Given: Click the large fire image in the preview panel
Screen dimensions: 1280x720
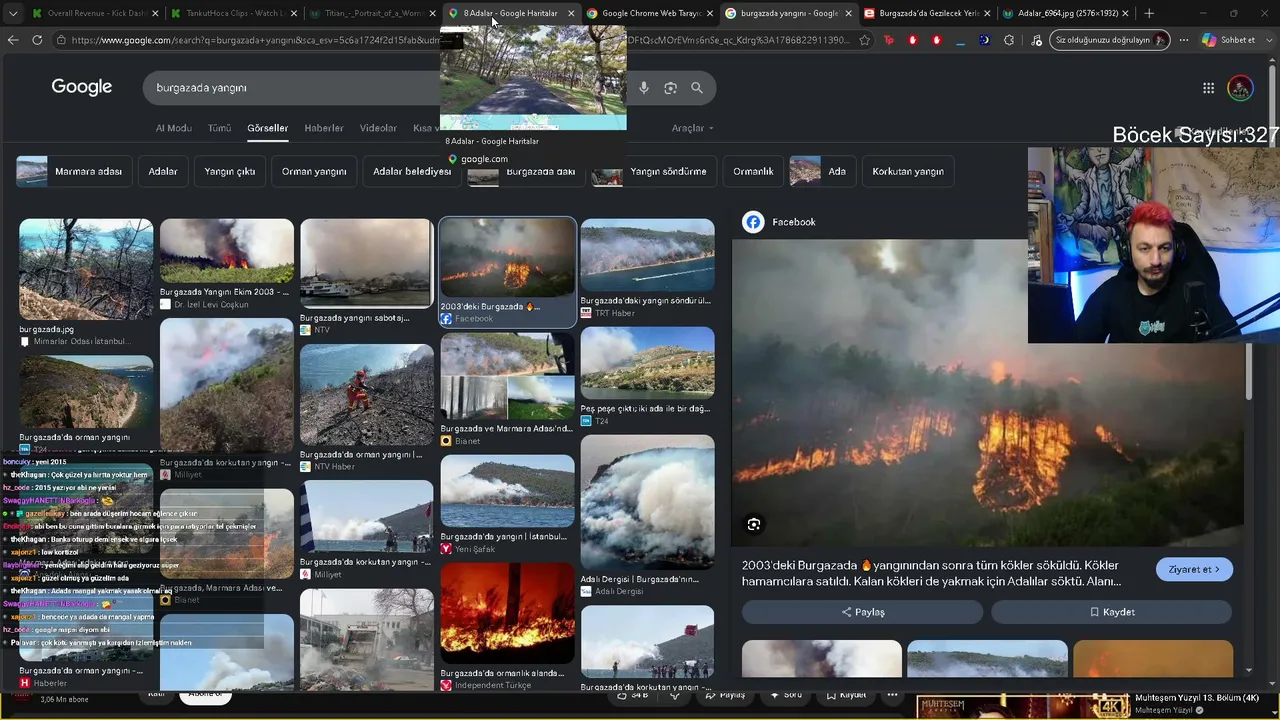Looking at the screenshot, I should pos(988,393).
